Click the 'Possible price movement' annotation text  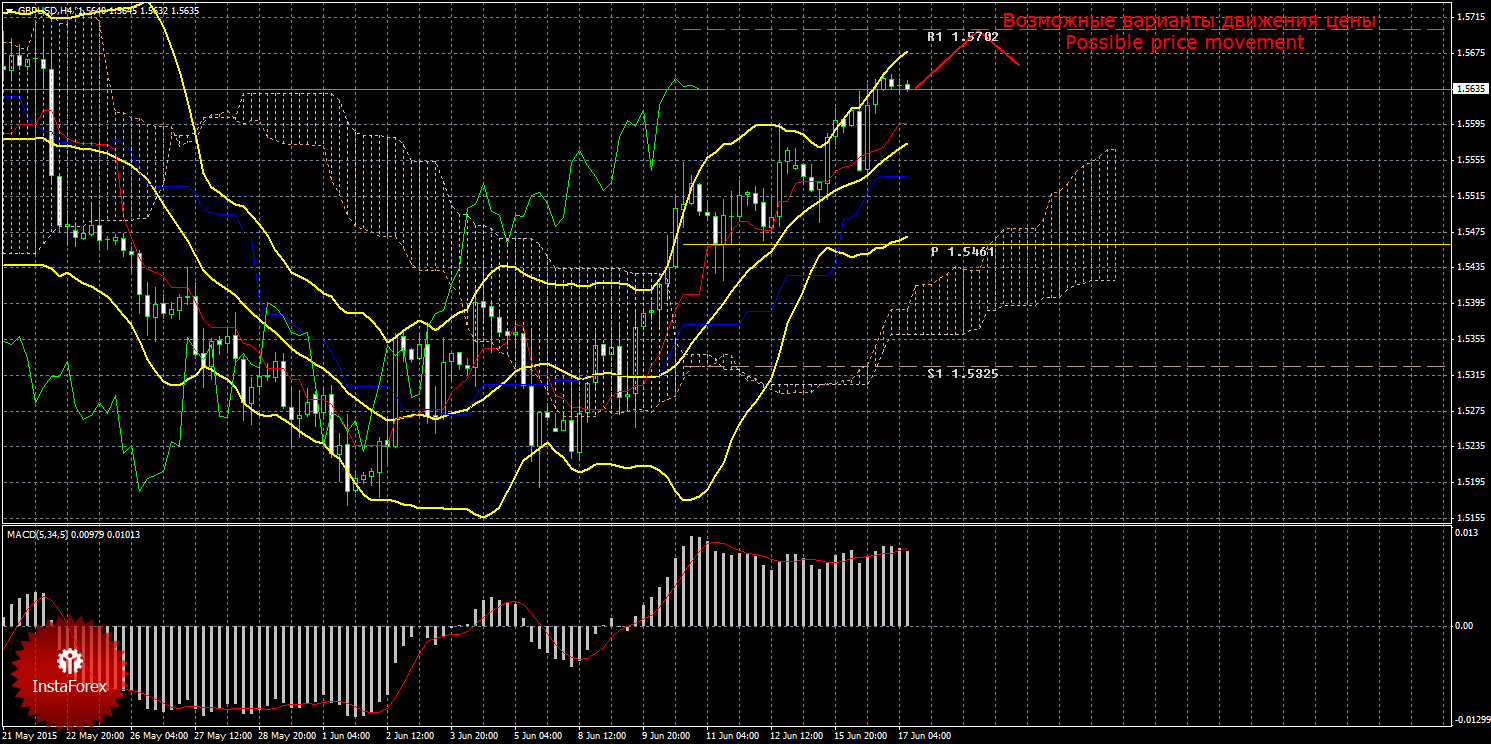pos(1184,43)
